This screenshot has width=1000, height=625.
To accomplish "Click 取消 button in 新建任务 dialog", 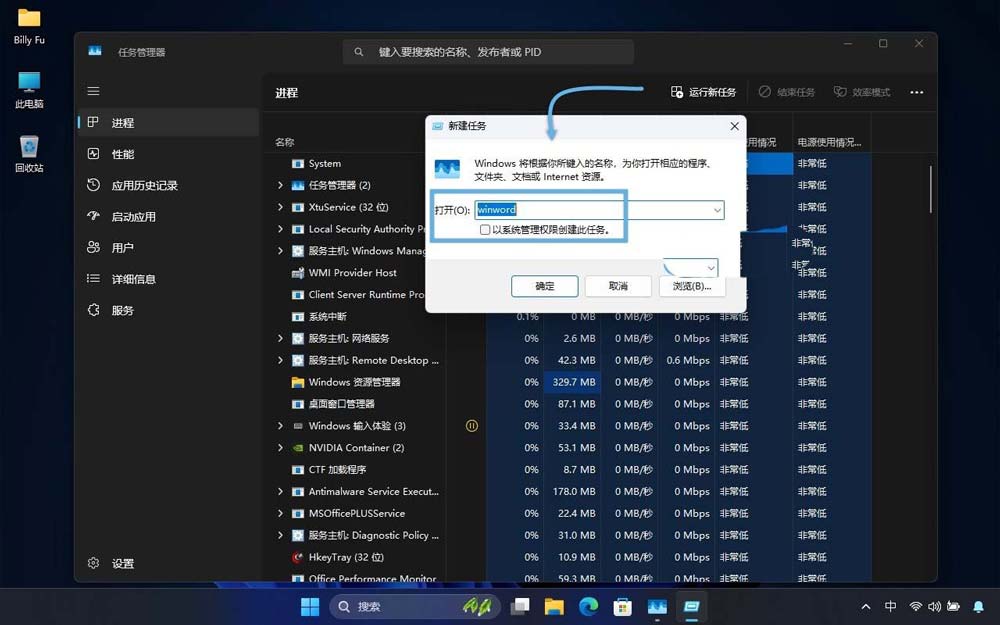I will (x=618, y=286).
